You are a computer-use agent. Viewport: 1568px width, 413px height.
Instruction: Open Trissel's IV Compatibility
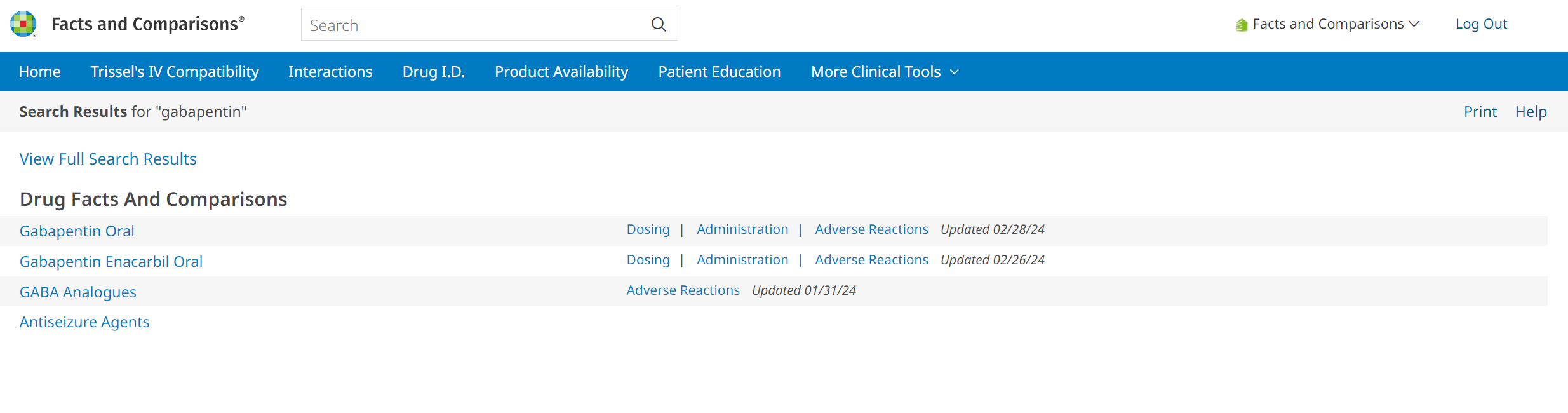[x=175, y=72]
